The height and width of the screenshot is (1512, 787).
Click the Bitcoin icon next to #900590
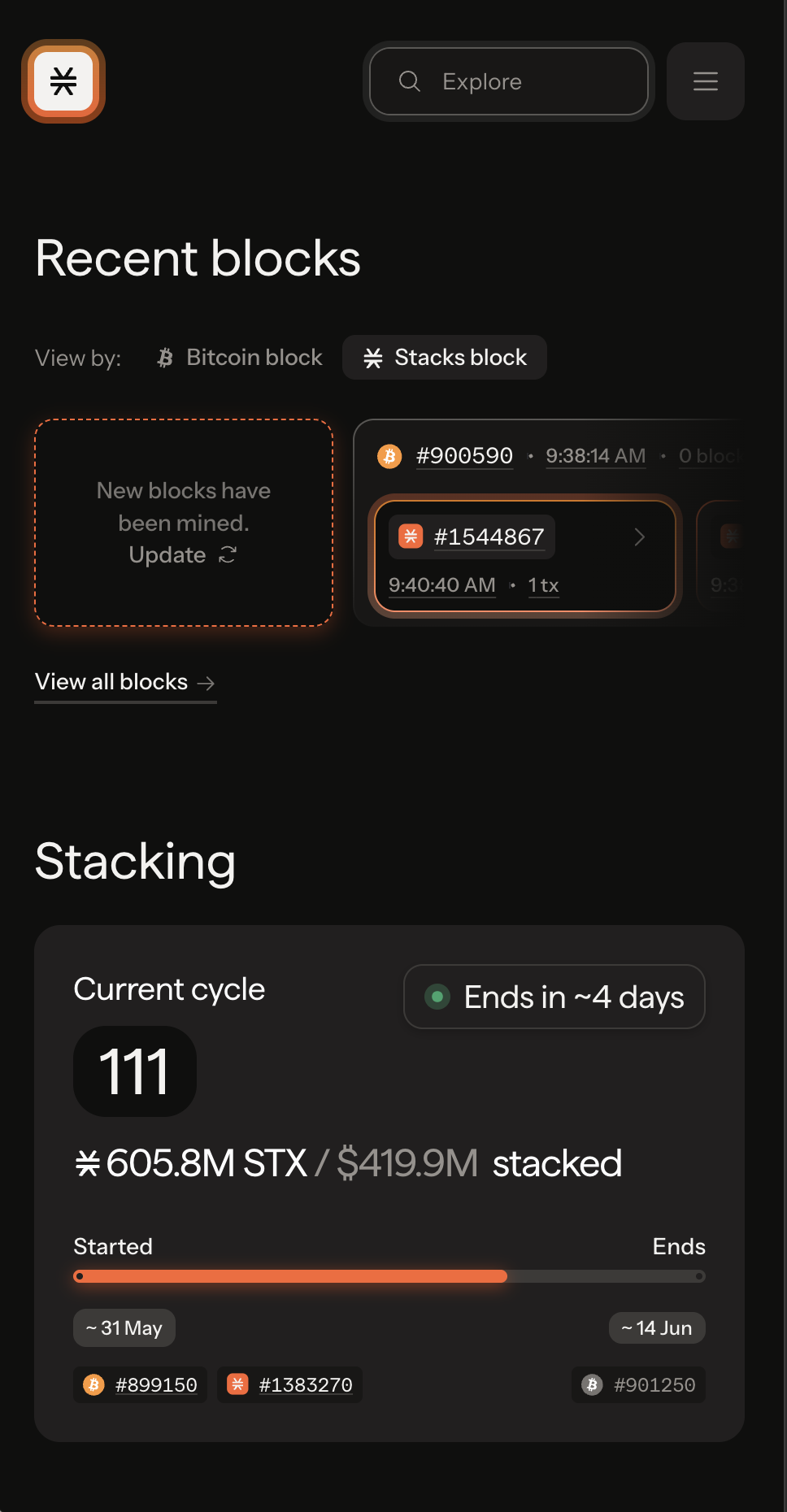tap(389, 456)
